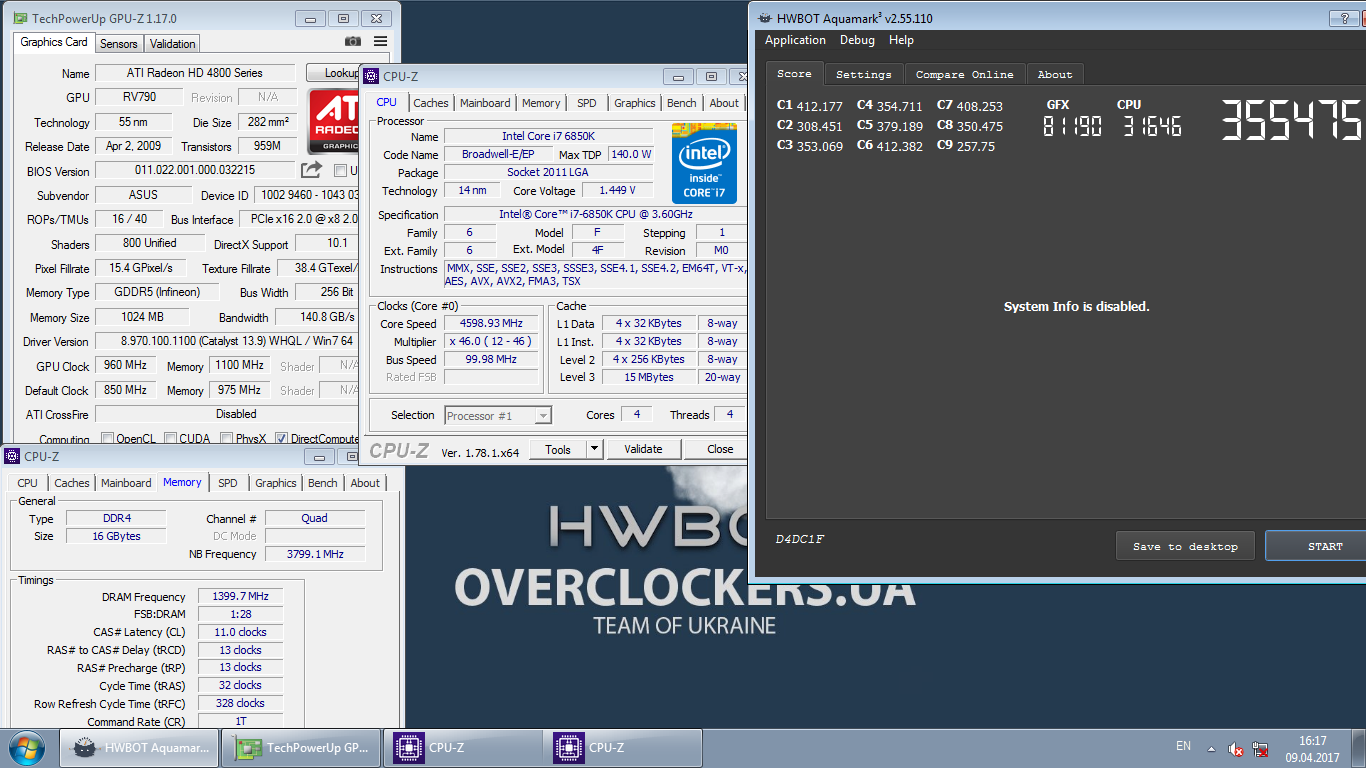Click the BIOS version value 011.022.001.000.032215
1366x768 pixels.
click(195, 170)
